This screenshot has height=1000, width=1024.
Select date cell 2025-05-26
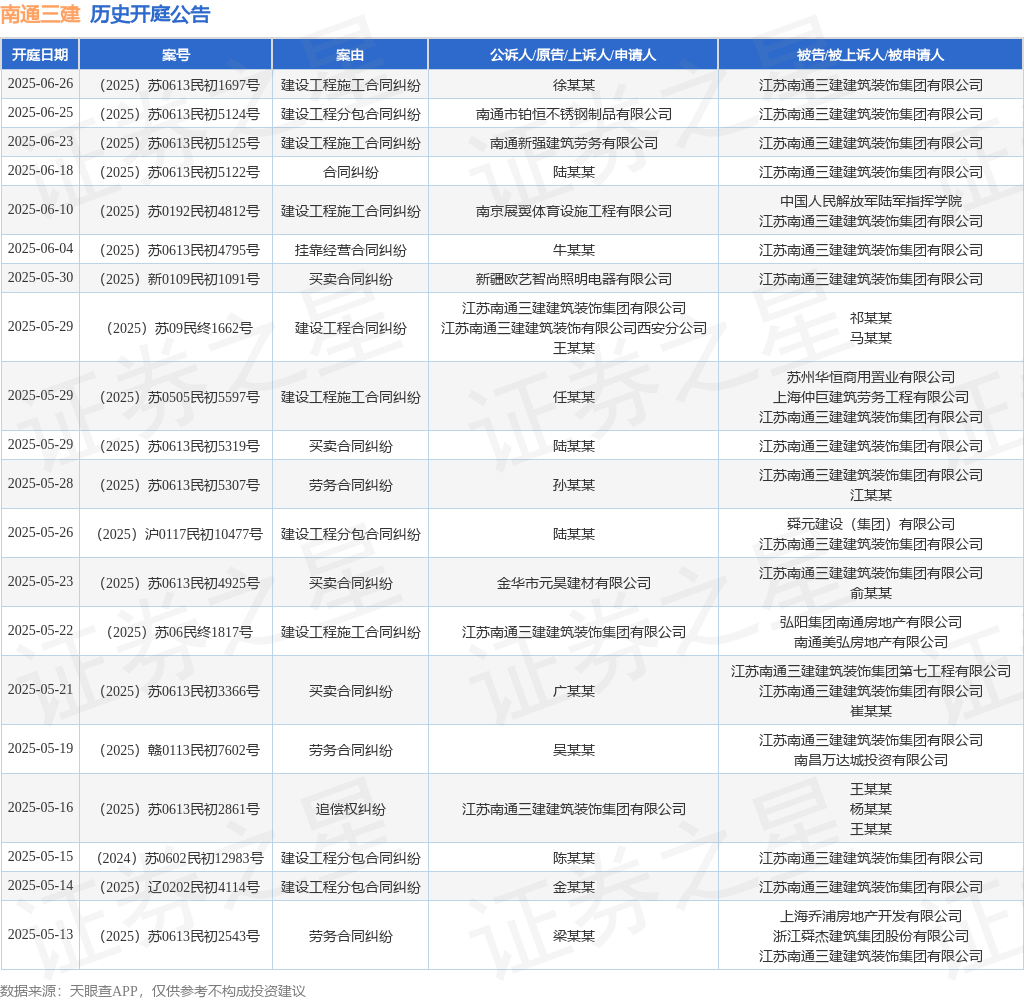click(x=40, y=532)
